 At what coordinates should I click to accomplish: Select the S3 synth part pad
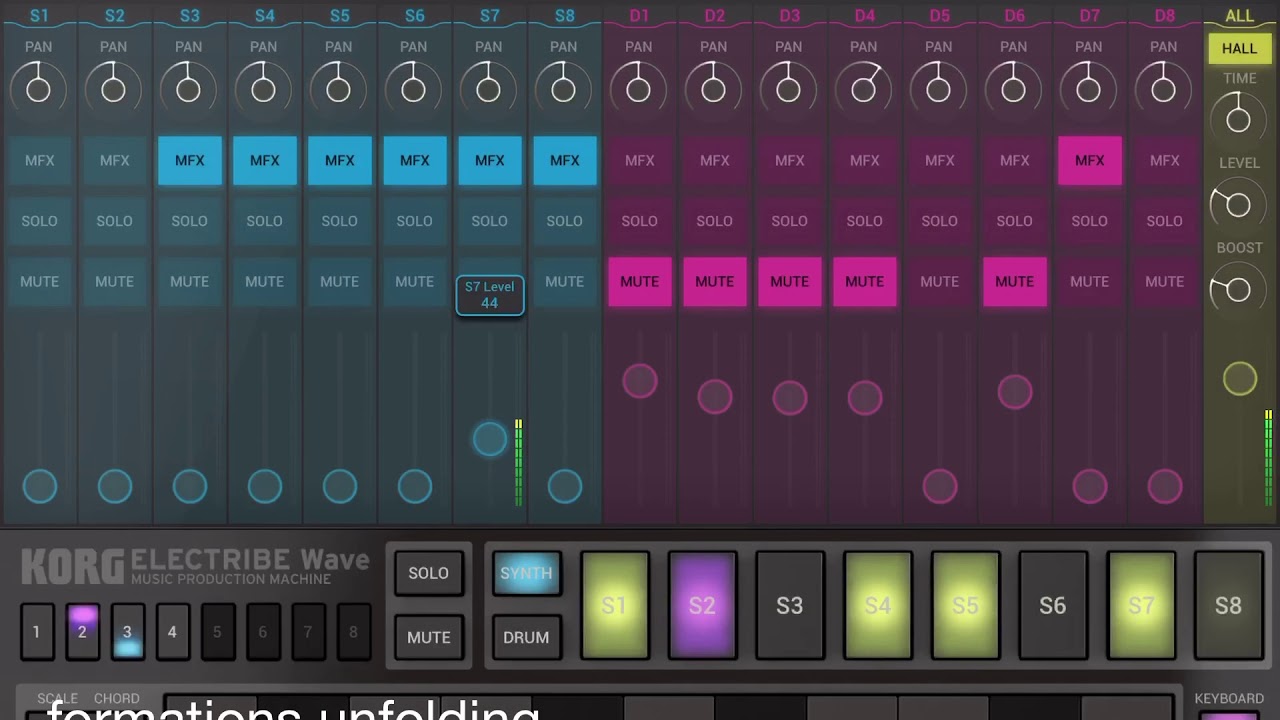pyautogui.click(x=789, y=605)
